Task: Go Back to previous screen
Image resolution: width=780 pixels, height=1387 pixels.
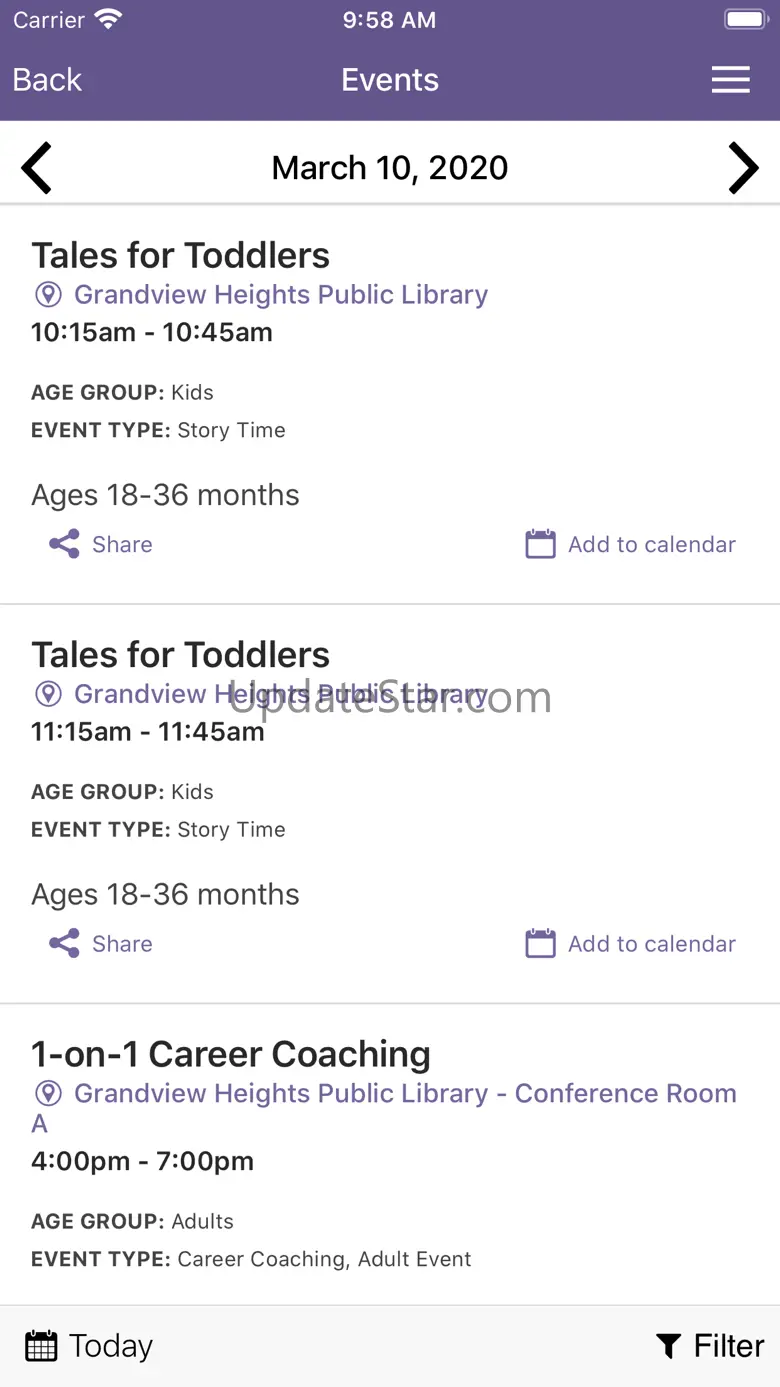Action: point(47,80)
